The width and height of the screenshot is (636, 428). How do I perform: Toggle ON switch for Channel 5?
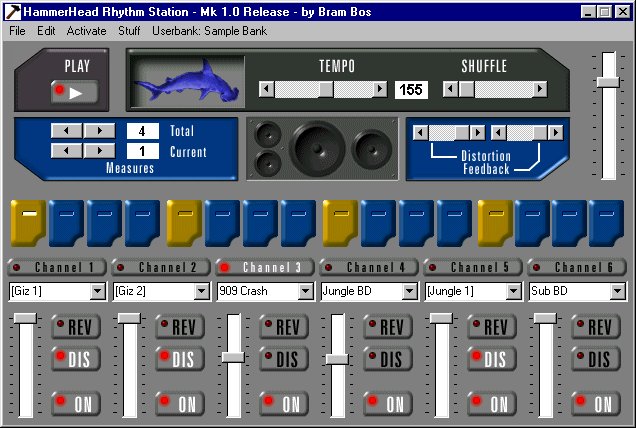(492, 404)
